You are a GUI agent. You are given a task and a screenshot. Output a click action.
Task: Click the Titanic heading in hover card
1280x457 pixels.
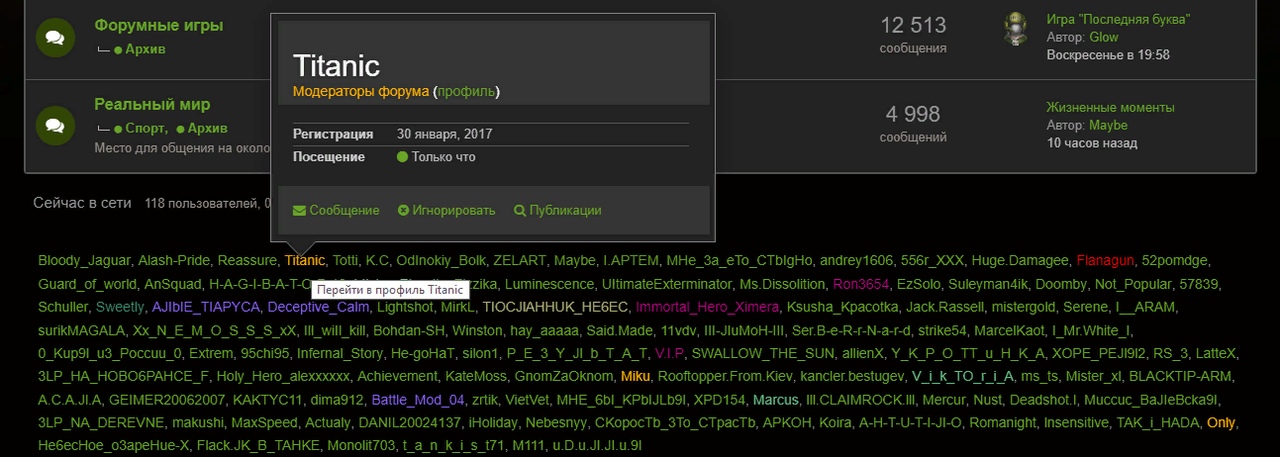pyautogui.click(x=336, y=66)
